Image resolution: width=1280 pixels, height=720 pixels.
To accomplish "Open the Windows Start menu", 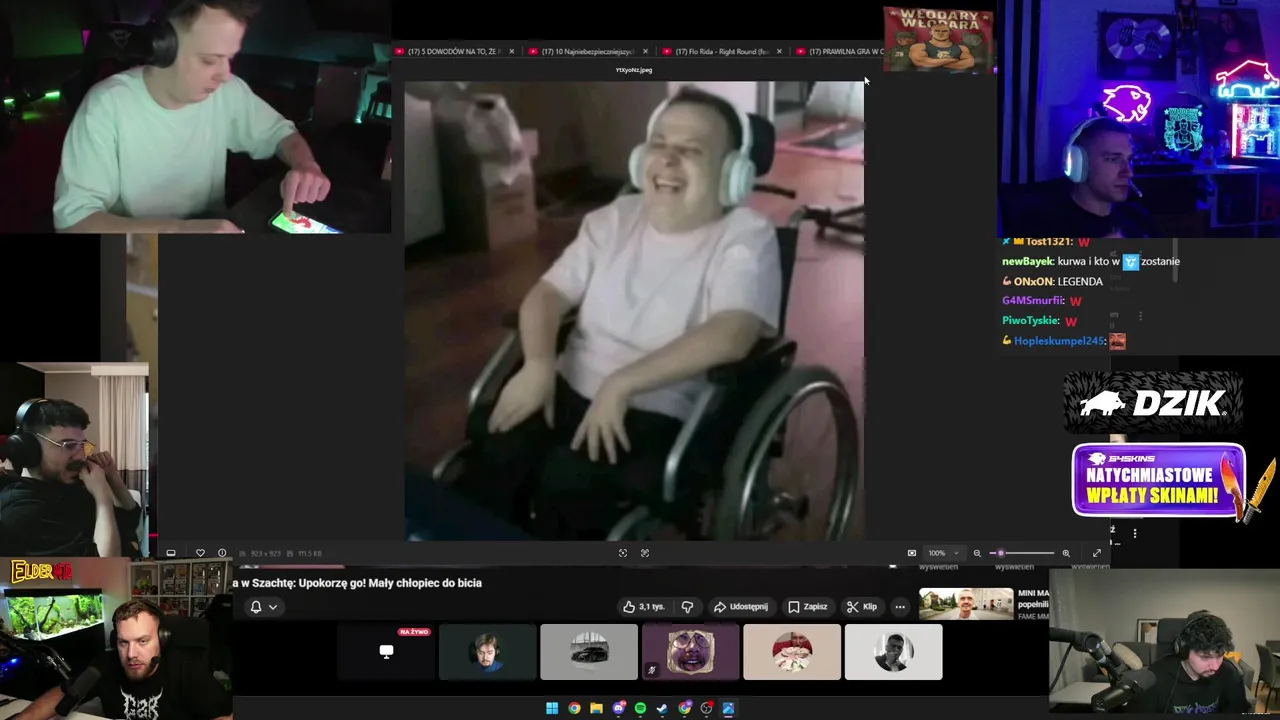I will [x=552, y=708].
